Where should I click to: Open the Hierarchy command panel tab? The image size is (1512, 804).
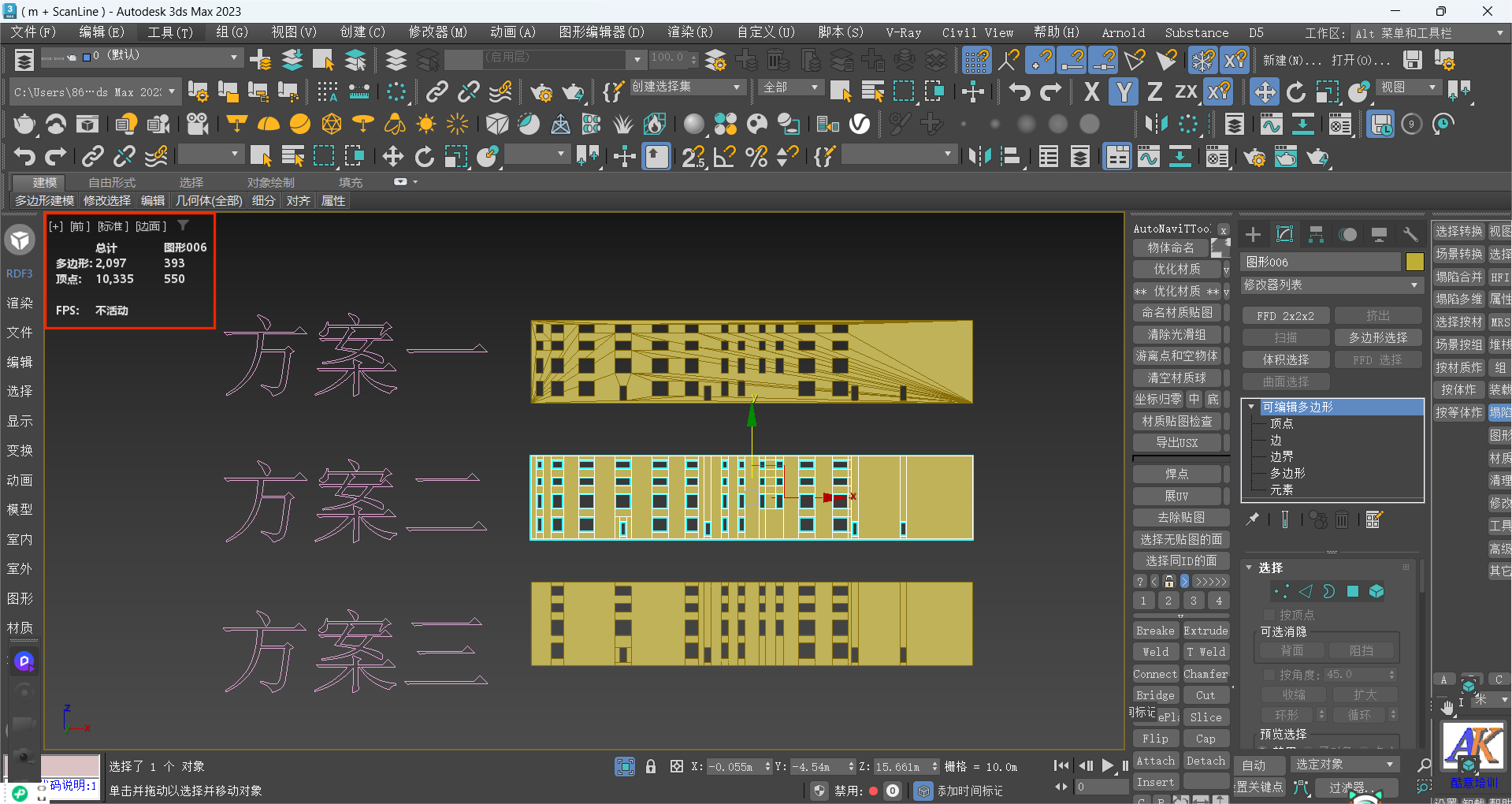1316,234
